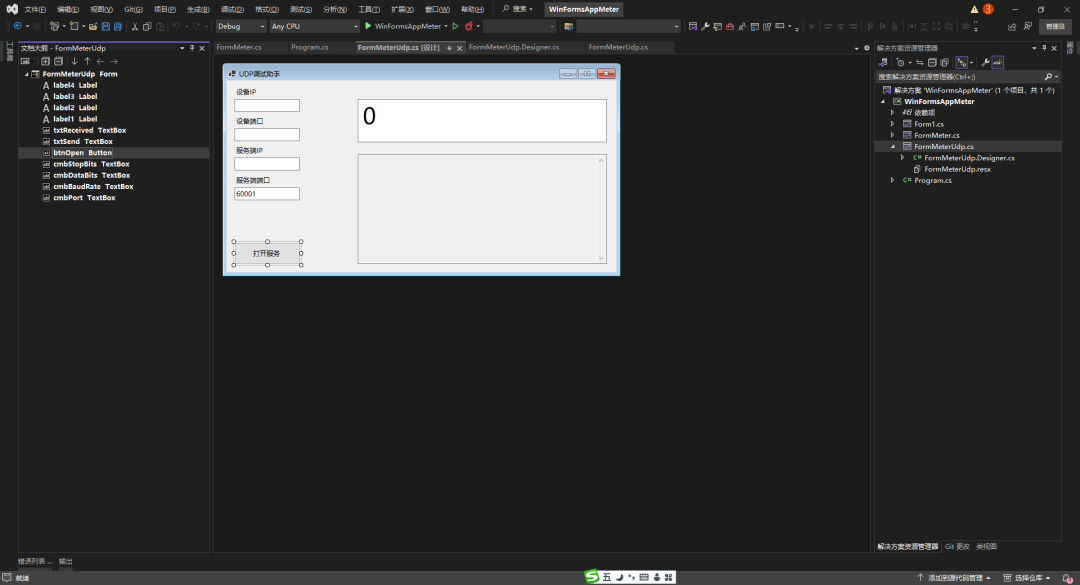Open the 调试(D) menu
1080x585 pixels.
(x=231, y=9)
